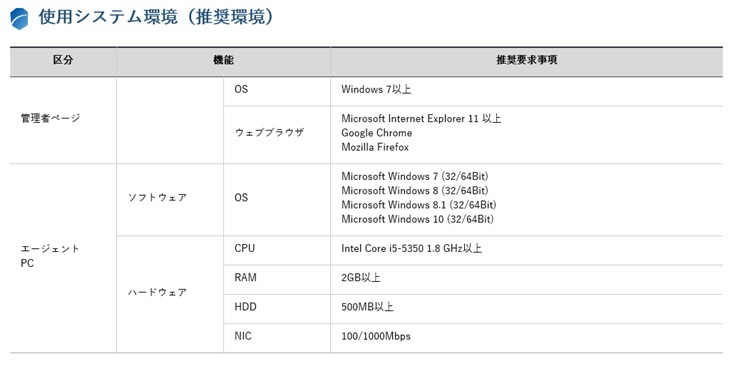Select the RAM 2GB以上 value
The image size is (744, 375).
pyautogui.click(x=361, y=278)
